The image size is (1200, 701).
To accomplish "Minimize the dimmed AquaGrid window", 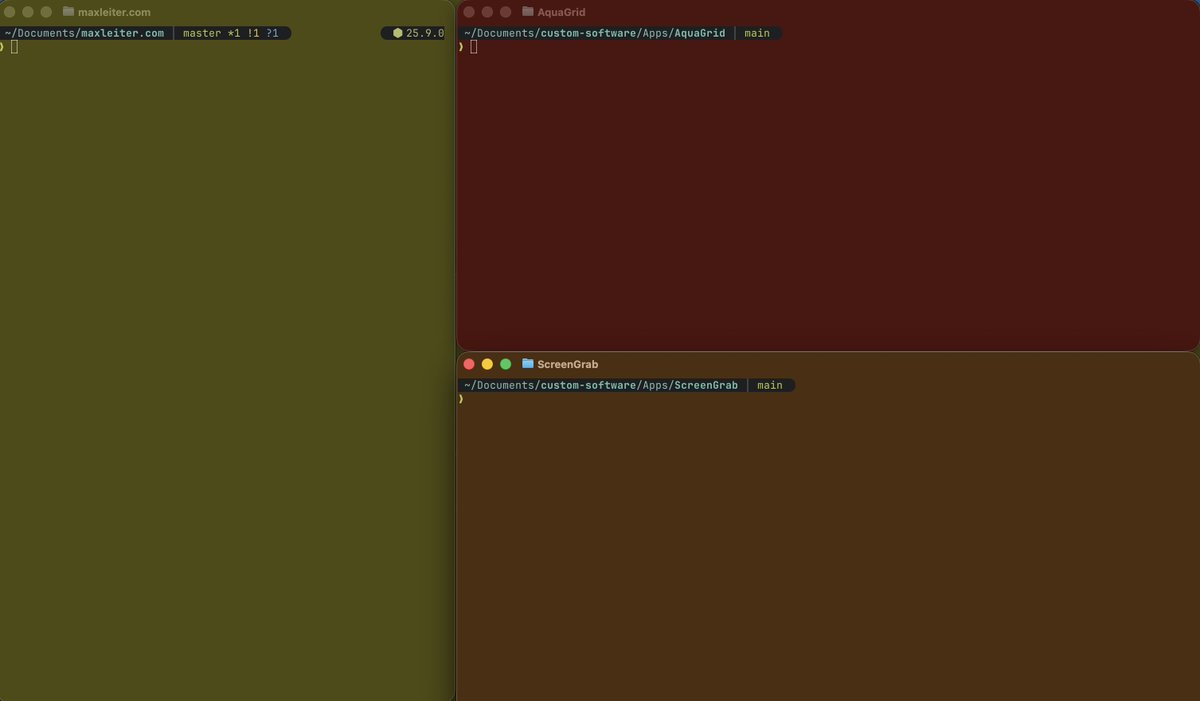I will coord(487,12).
